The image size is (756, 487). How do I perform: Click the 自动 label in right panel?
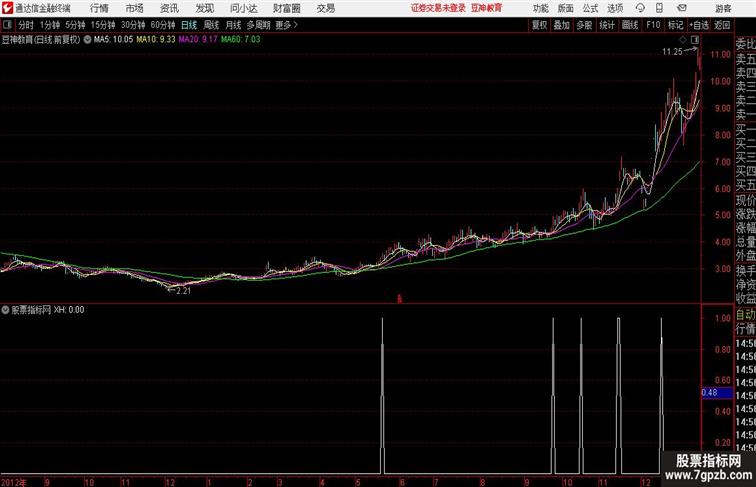[745, 315]
